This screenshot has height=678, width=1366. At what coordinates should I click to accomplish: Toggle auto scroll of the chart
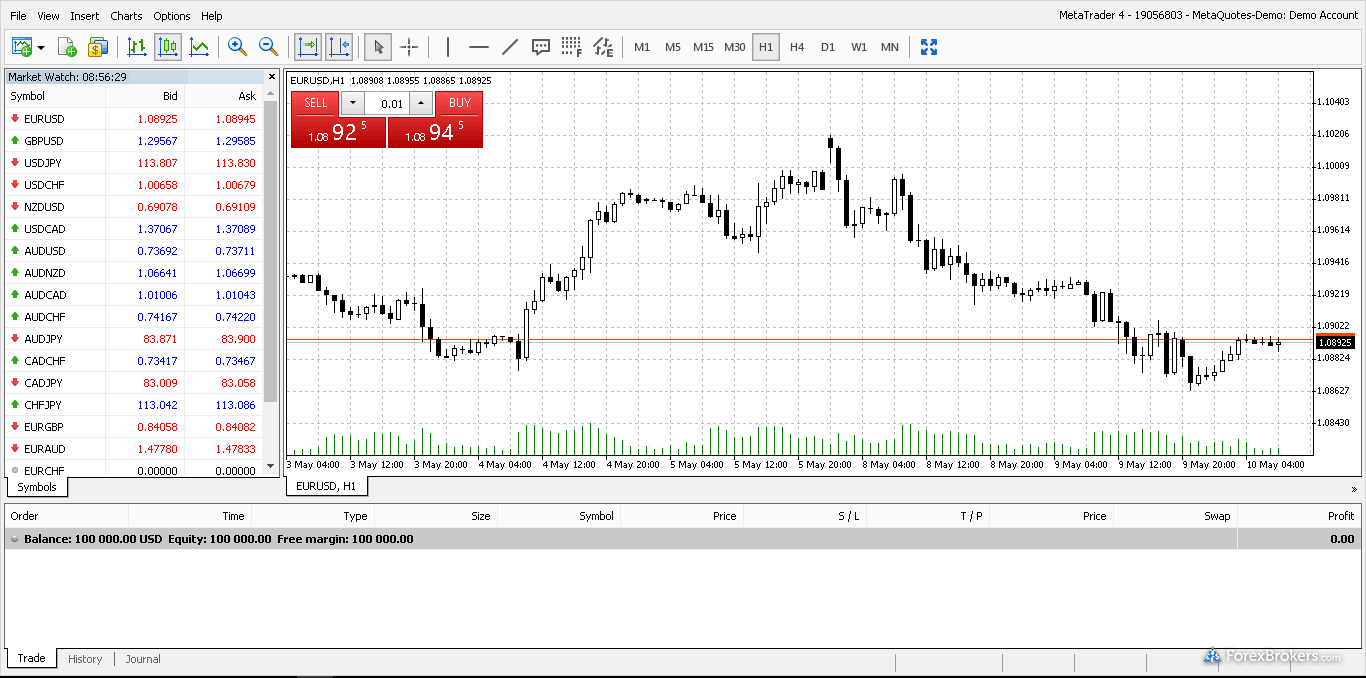pos(309,46)
